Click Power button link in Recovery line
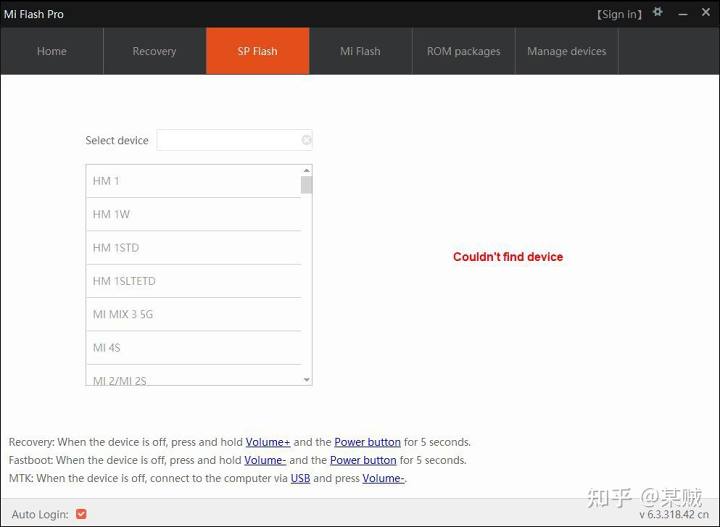 (367, 442)
